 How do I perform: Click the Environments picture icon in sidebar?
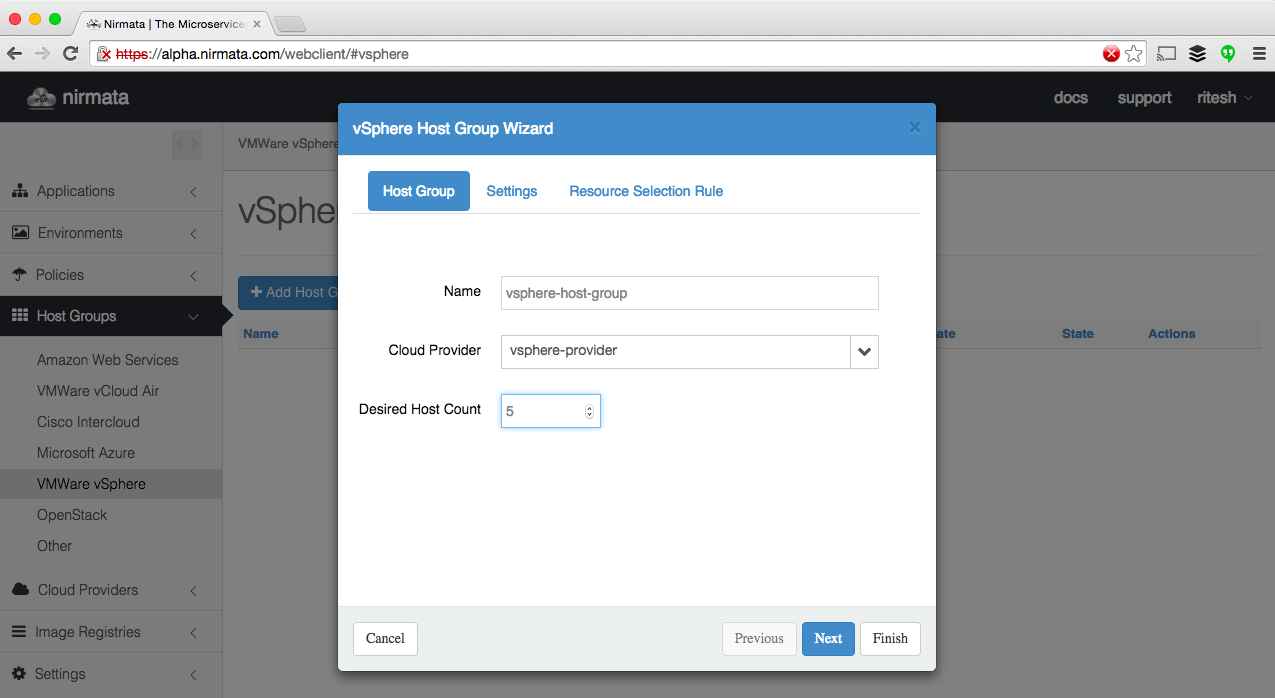pos(20,233)
